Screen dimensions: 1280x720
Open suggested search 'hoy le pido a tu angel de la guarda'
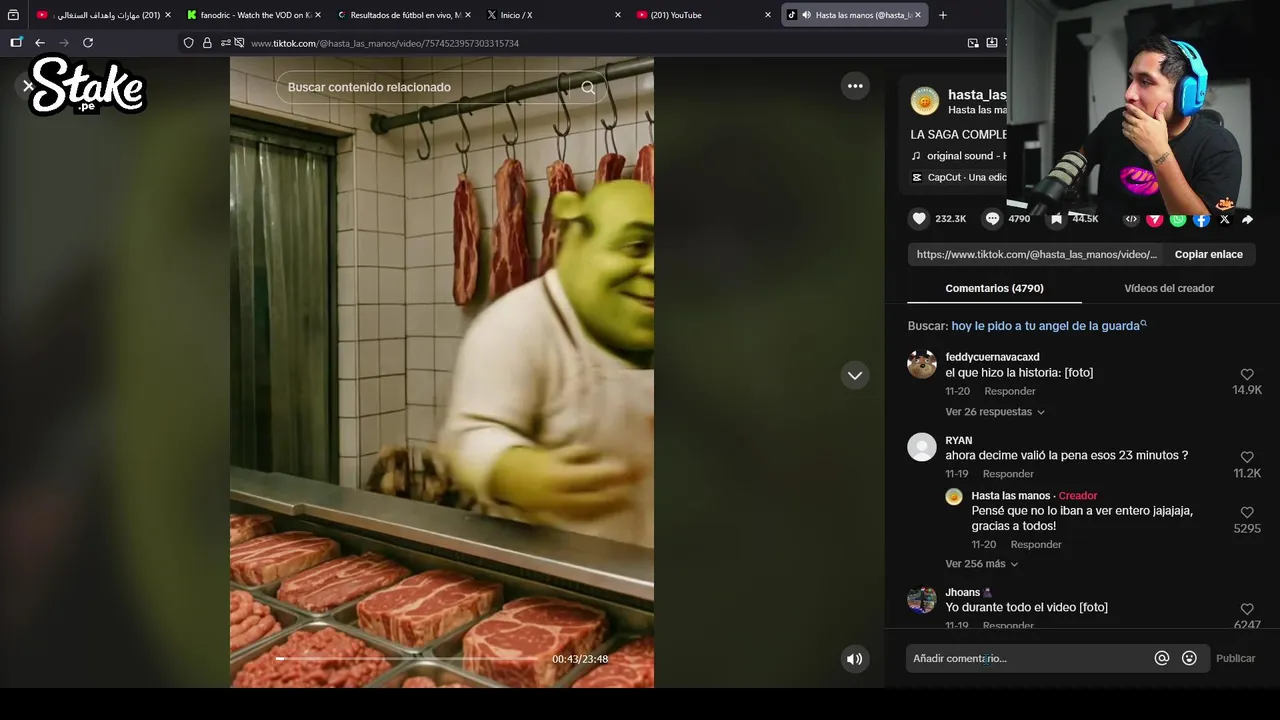pos(1049,326)
